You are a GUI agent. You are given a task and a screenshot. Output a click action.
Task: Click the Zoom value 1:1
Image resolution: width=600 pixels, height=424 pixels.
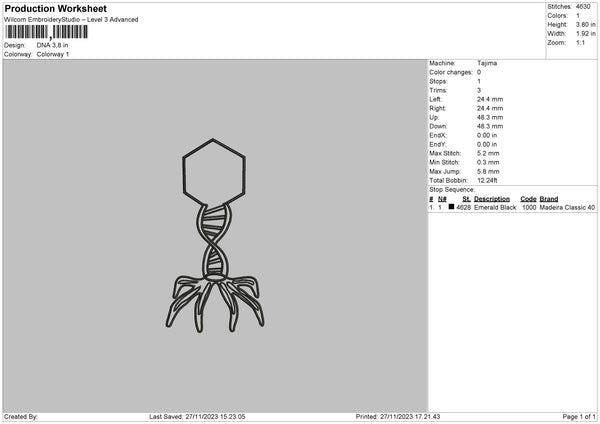[580, 42]
